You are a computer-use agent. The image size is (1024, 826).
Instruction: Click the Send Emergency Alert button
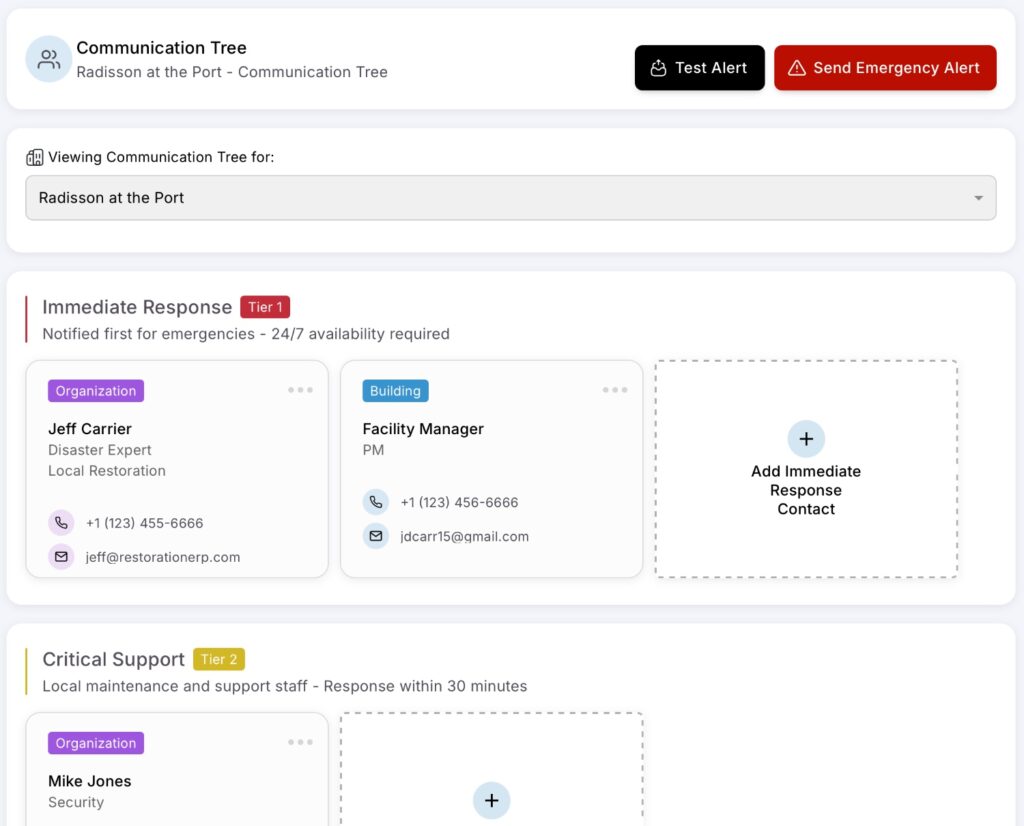[885, 68]
